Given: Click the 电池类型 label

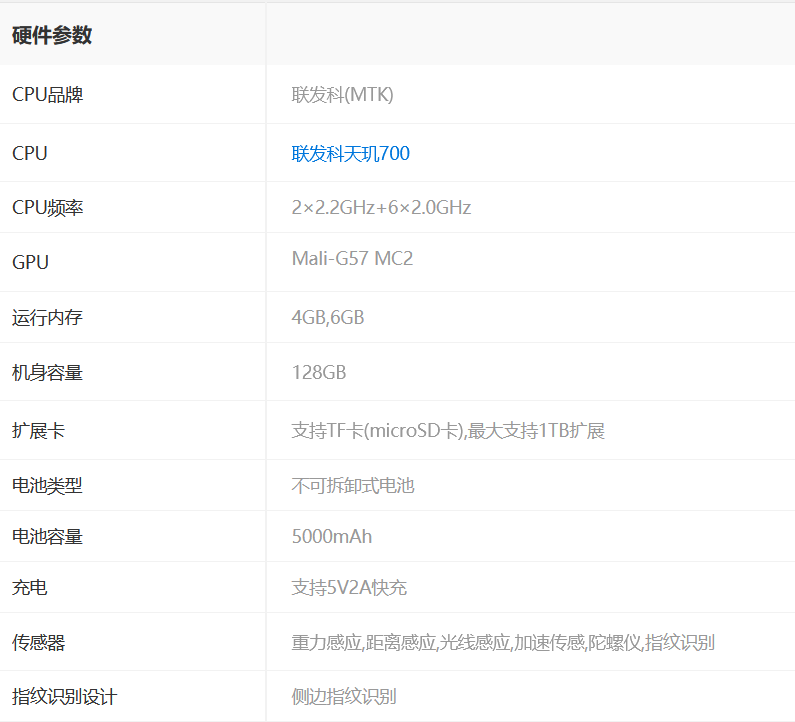Looking at the screenshot, I should (x=47, y=486).
